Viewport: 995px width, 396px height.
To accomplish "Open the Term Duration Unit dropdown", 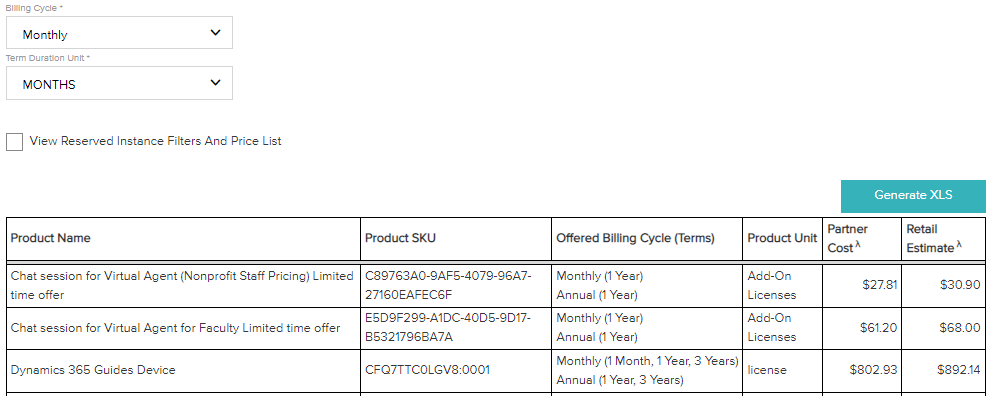I will (x=119, y=83).
